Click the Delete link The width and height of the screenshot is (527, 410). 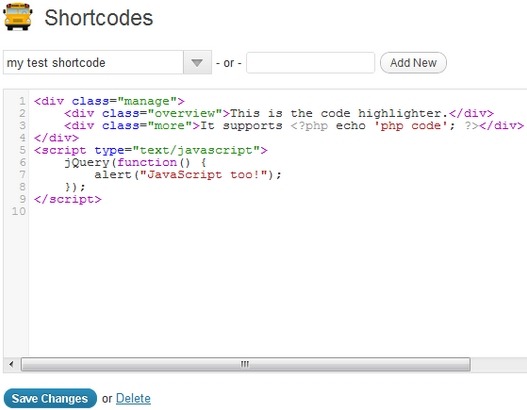pyautogui.click(x=133, y=399)
